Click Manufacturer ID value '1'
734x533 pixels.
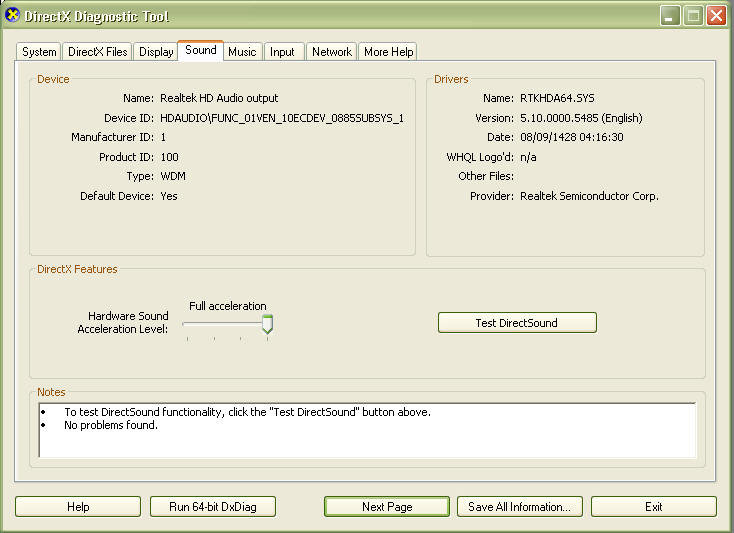(163, 137)
